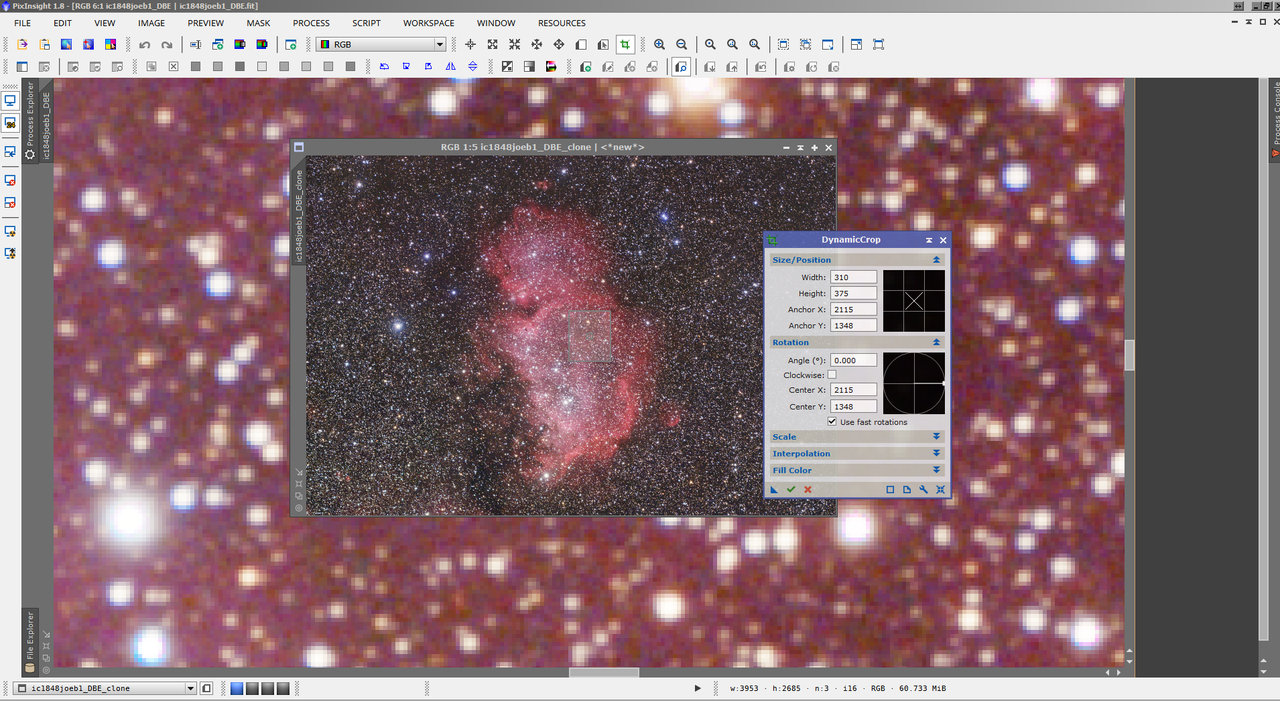Screen dimensions: 1280x701
Task: Uncheck Use fast rotations
Action: tap(832, 422)
